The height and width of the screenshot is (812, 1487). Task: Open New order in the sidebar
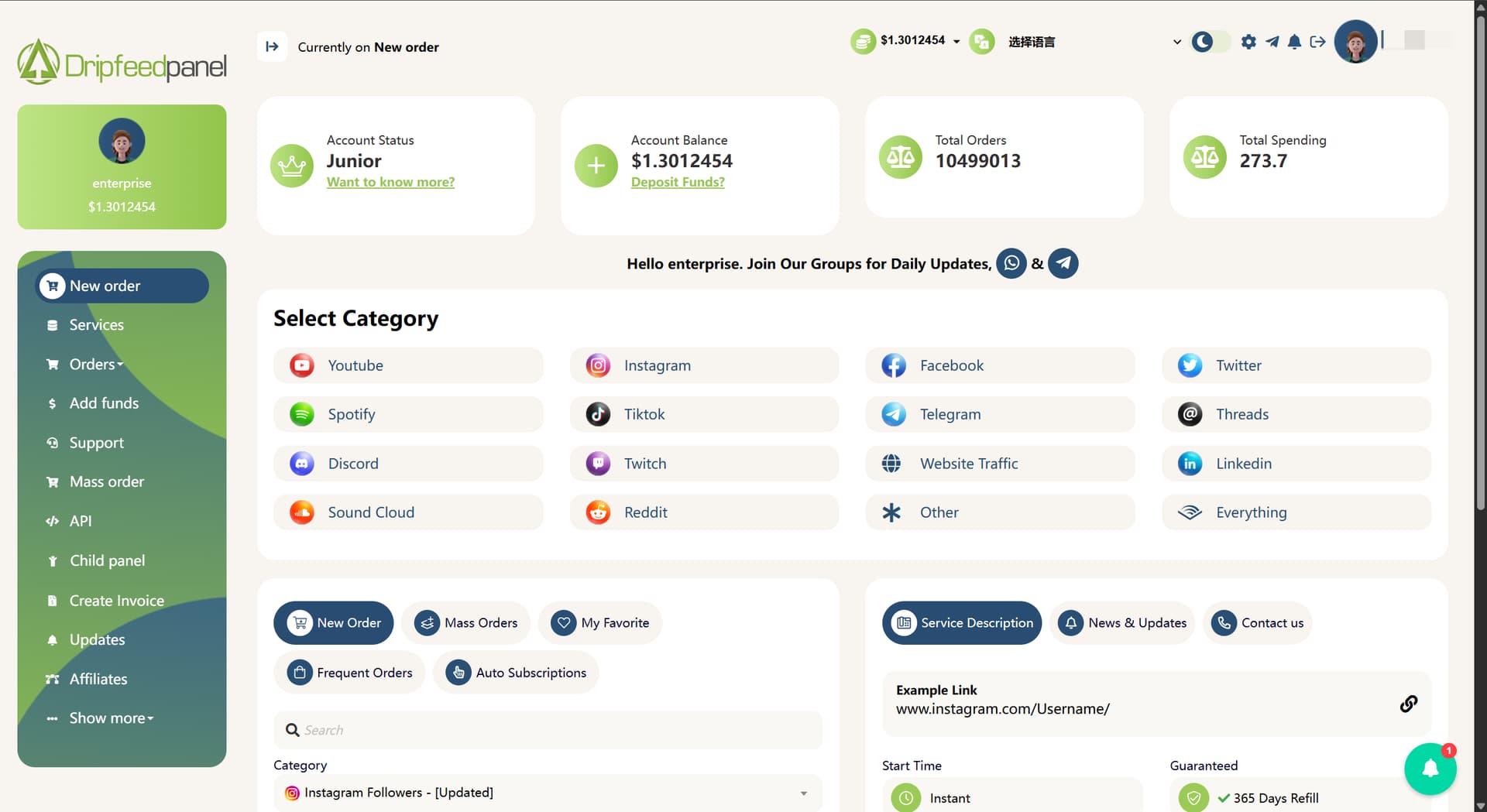tap(122, 286)
